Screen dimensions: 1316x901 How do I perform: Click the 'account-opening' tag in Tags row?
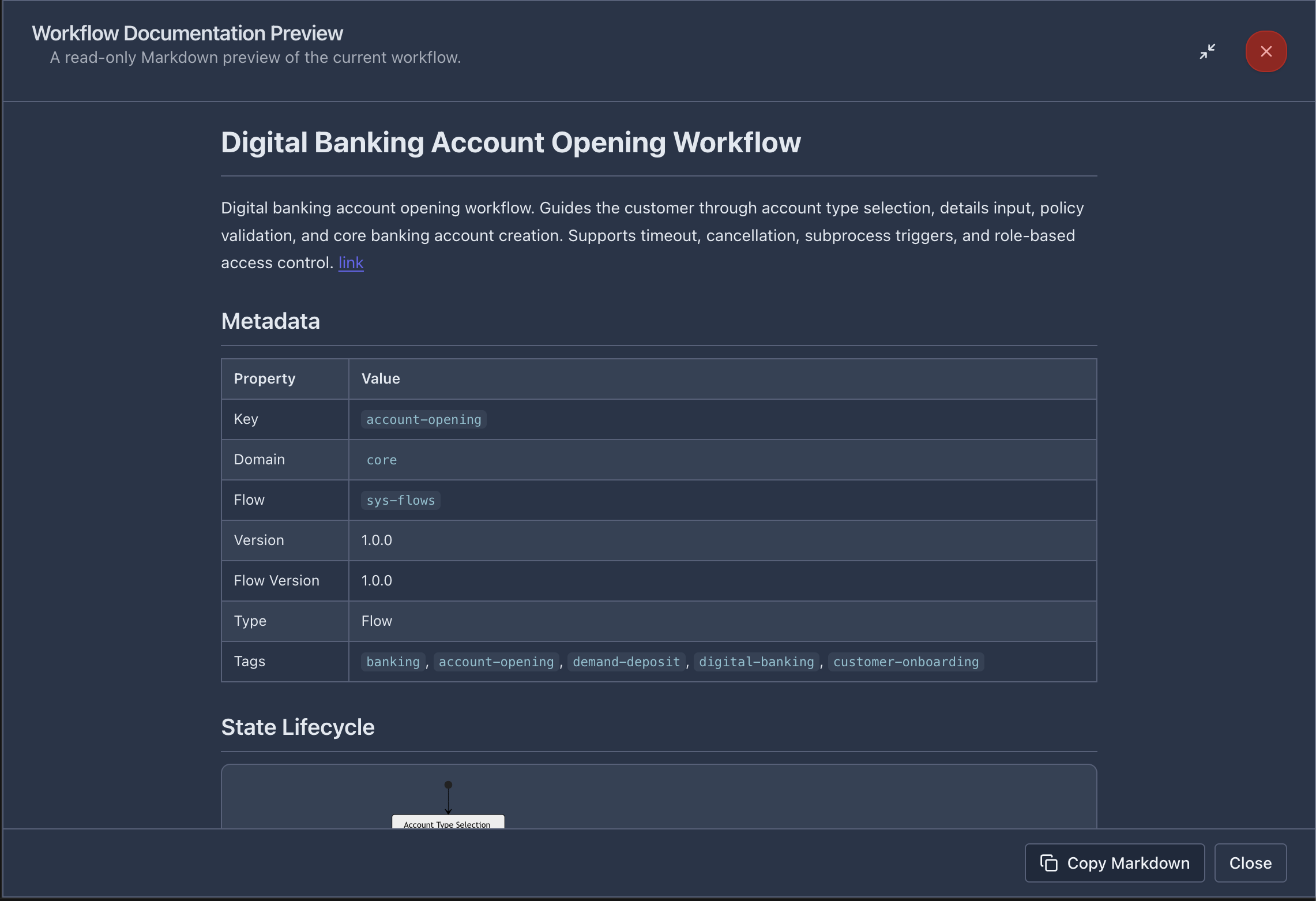(497, 662)
